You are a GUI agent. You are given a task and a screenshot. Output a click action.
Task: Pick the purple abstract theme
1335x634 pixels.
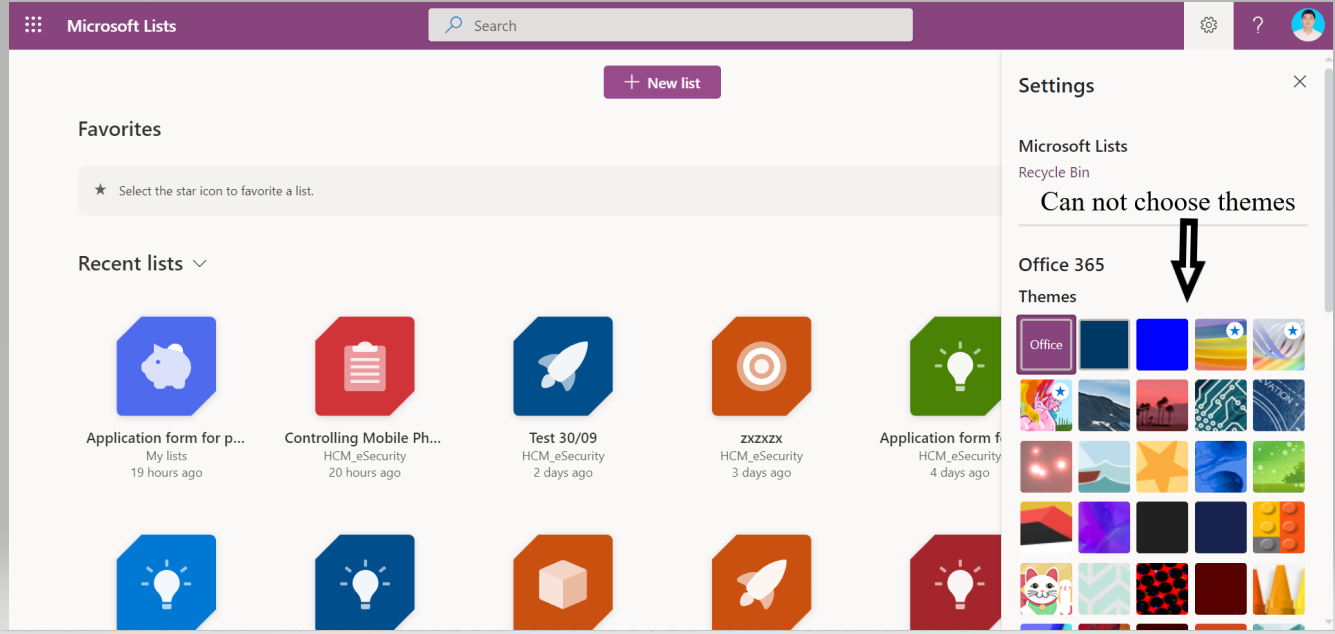(1104, 527)
